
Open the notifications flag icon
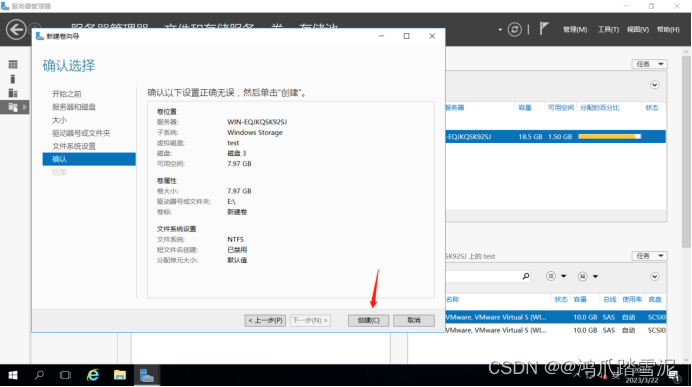(544, 29)
